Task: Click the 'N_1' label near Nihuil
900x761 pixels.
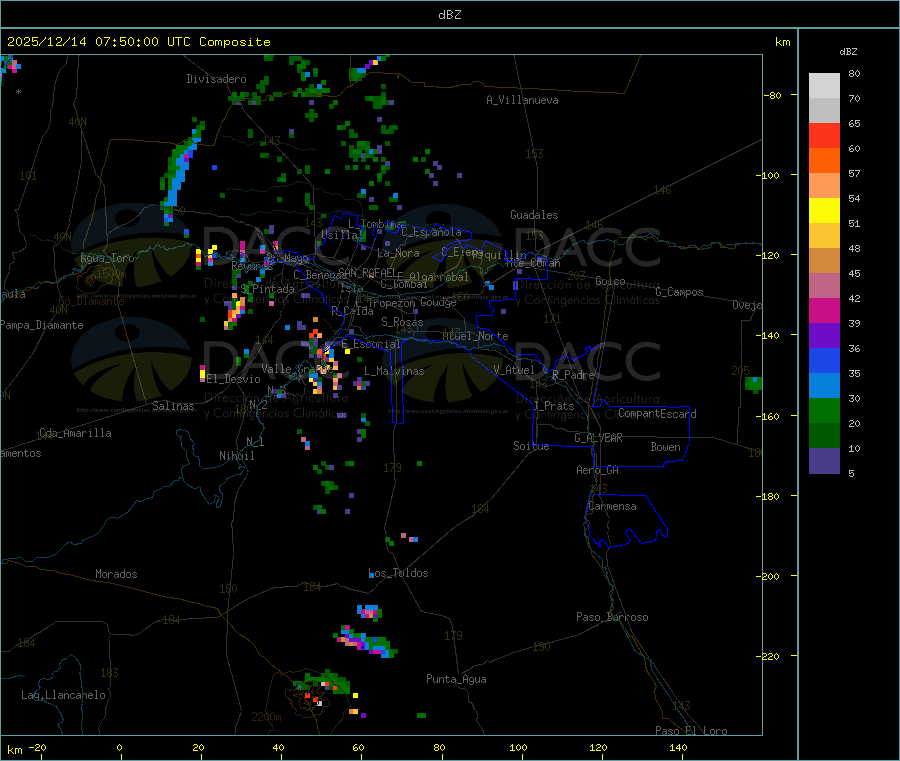Action: pyautogui.click(x=255, y=441)
